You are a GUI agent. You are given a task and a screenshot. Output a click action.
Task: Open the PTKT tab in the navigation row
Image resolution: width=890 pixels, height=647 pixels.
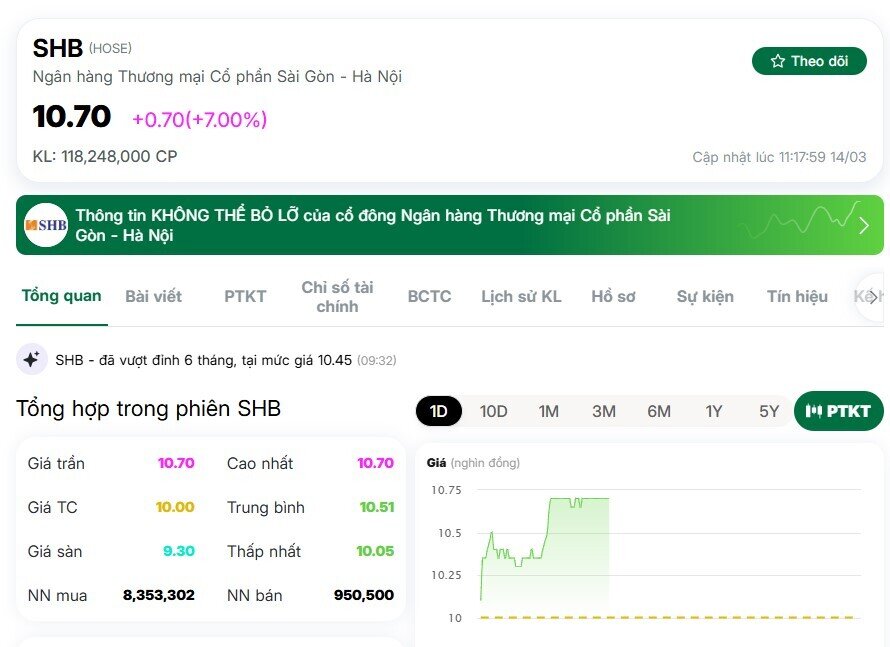245,296
